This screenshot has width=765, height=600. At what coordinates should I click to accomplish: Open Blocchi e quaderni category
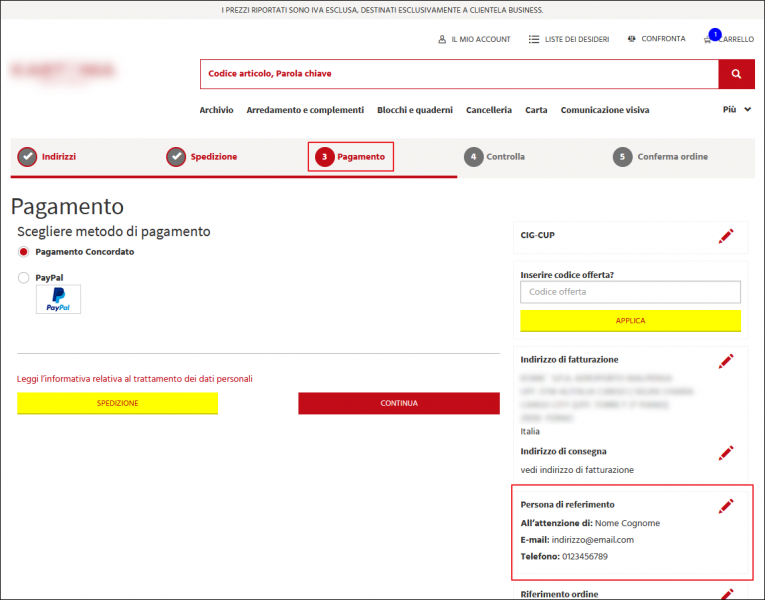(415, 110)
